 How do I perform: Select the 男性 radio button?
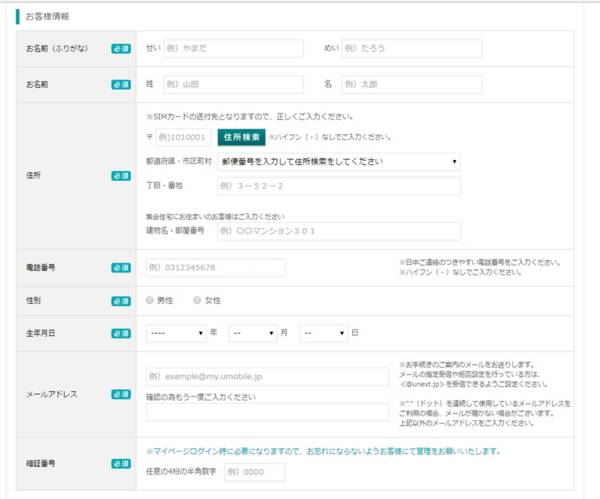[x=150, y=300]
